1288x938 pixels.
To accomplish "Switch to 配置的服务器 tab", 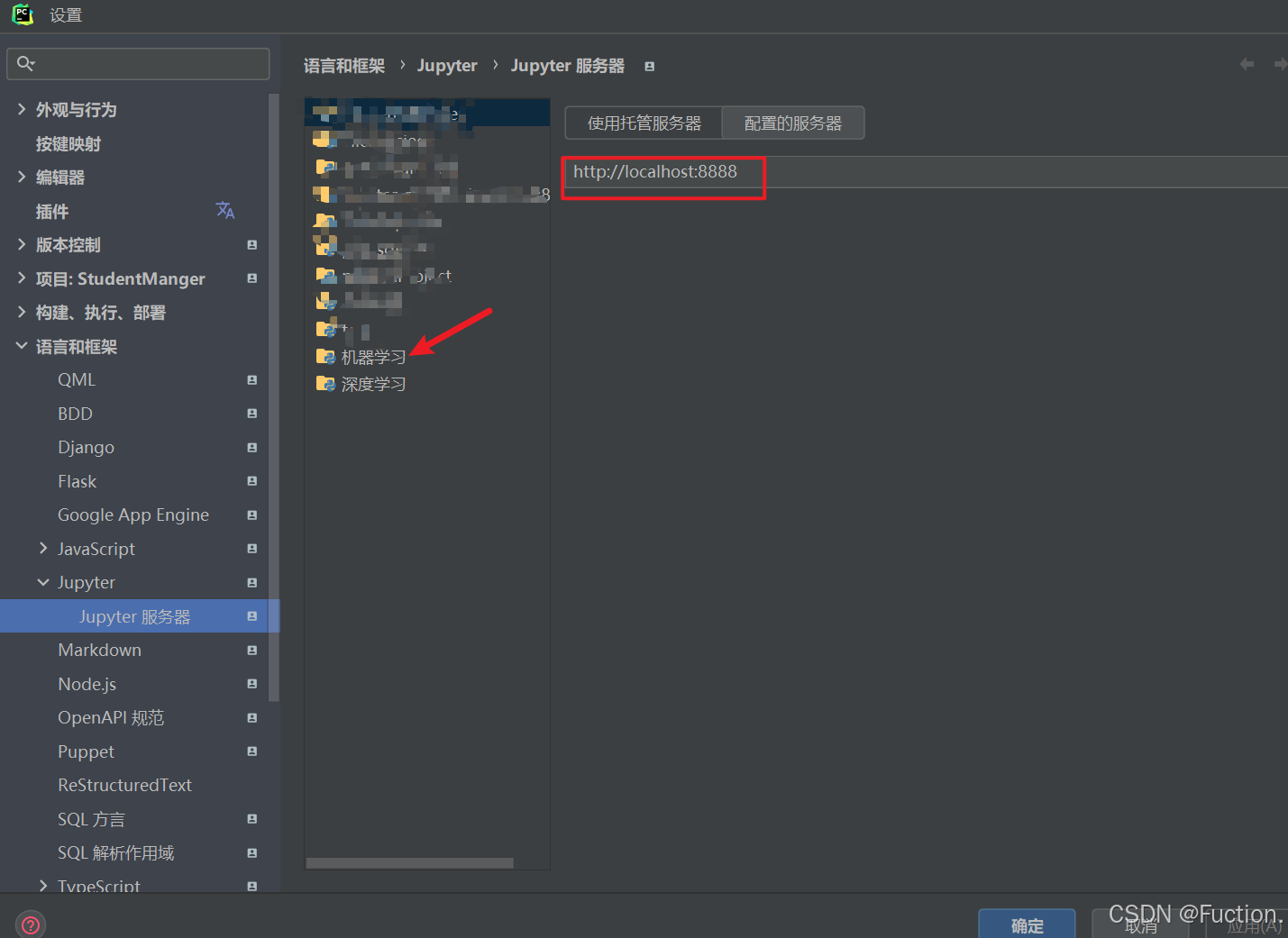I will 793,123.
